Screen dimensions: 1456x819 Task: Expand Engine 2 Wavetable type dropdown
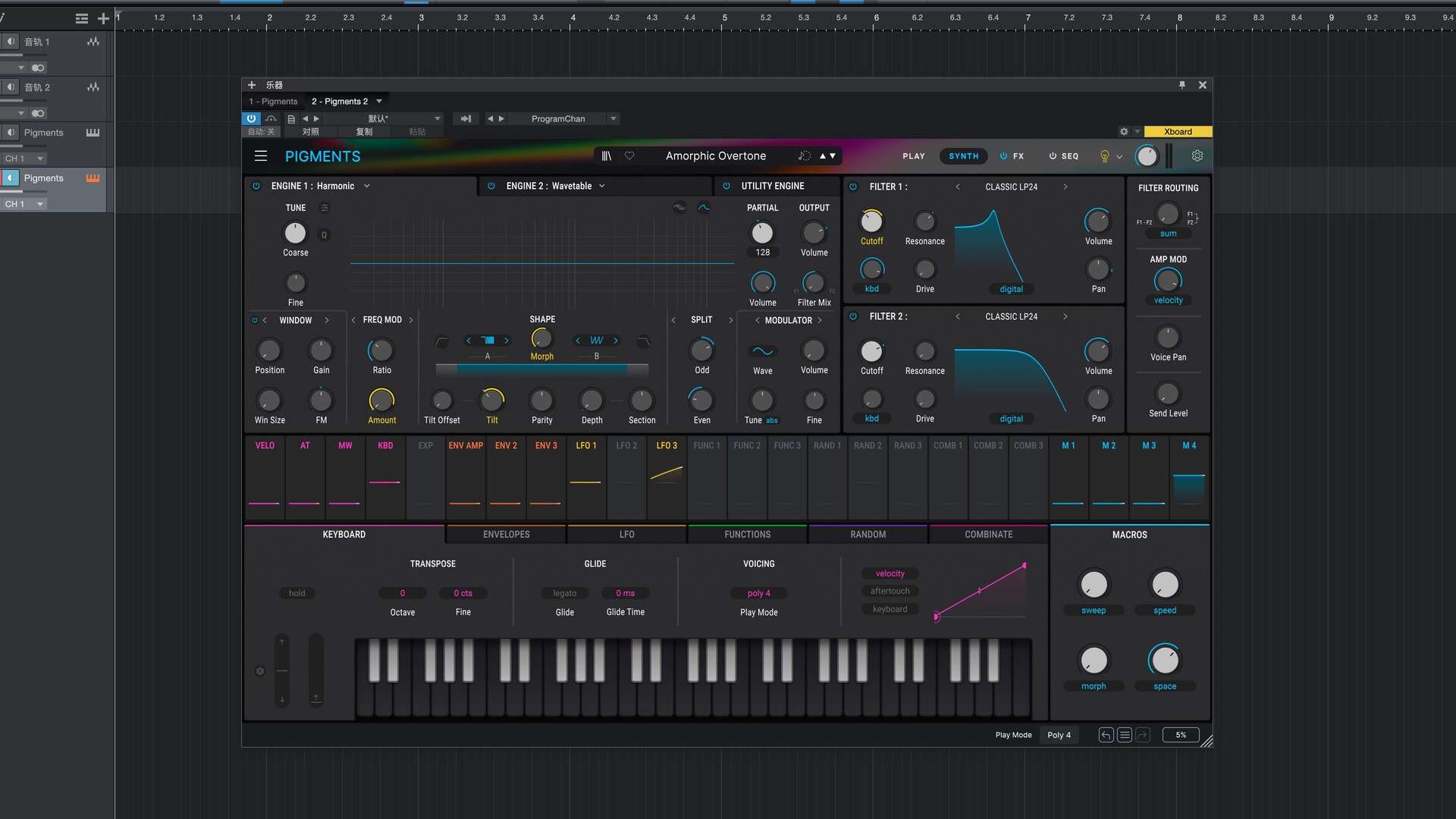[602, 186]
